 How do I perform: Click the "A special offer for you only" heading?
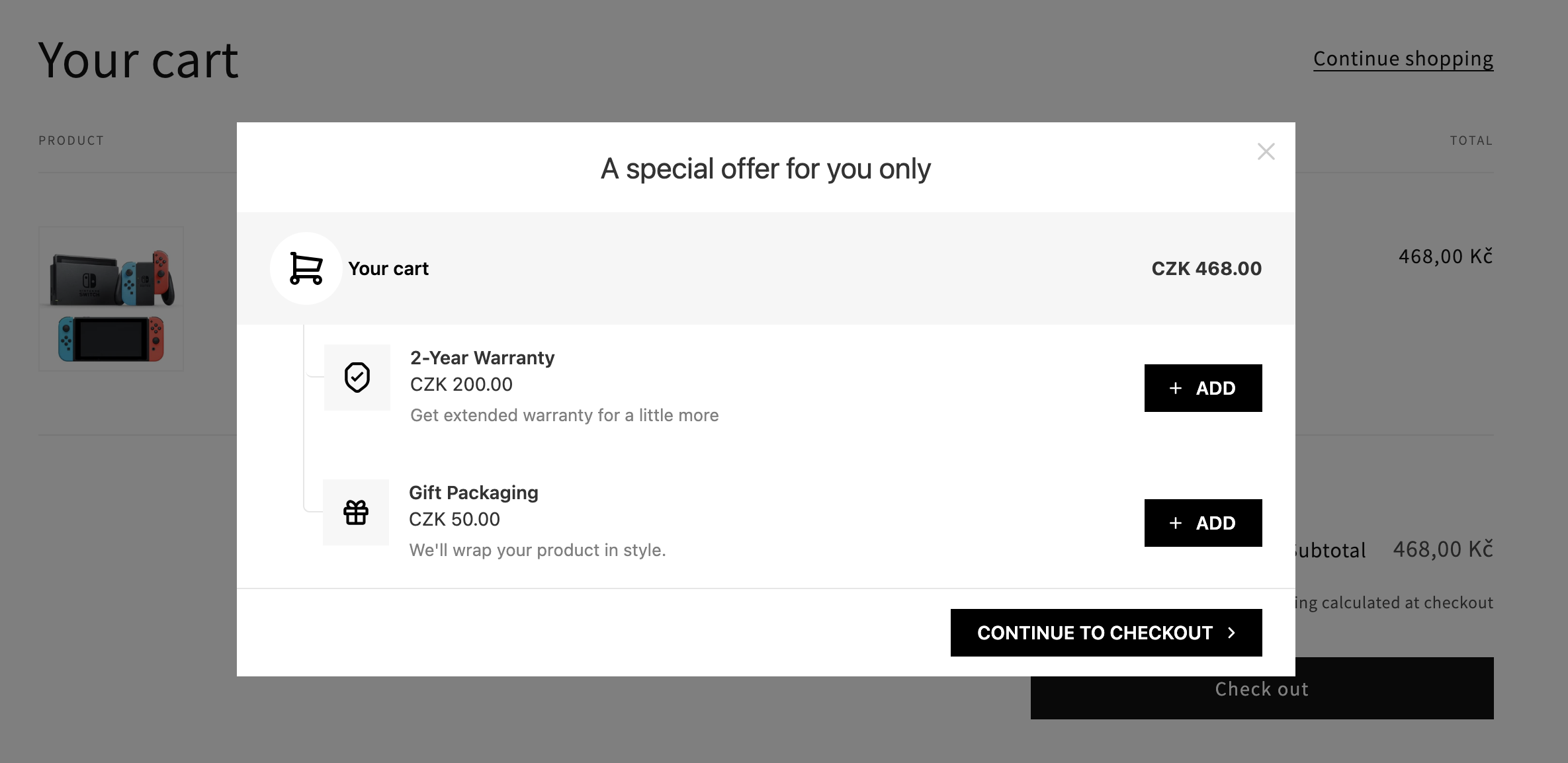765,169
